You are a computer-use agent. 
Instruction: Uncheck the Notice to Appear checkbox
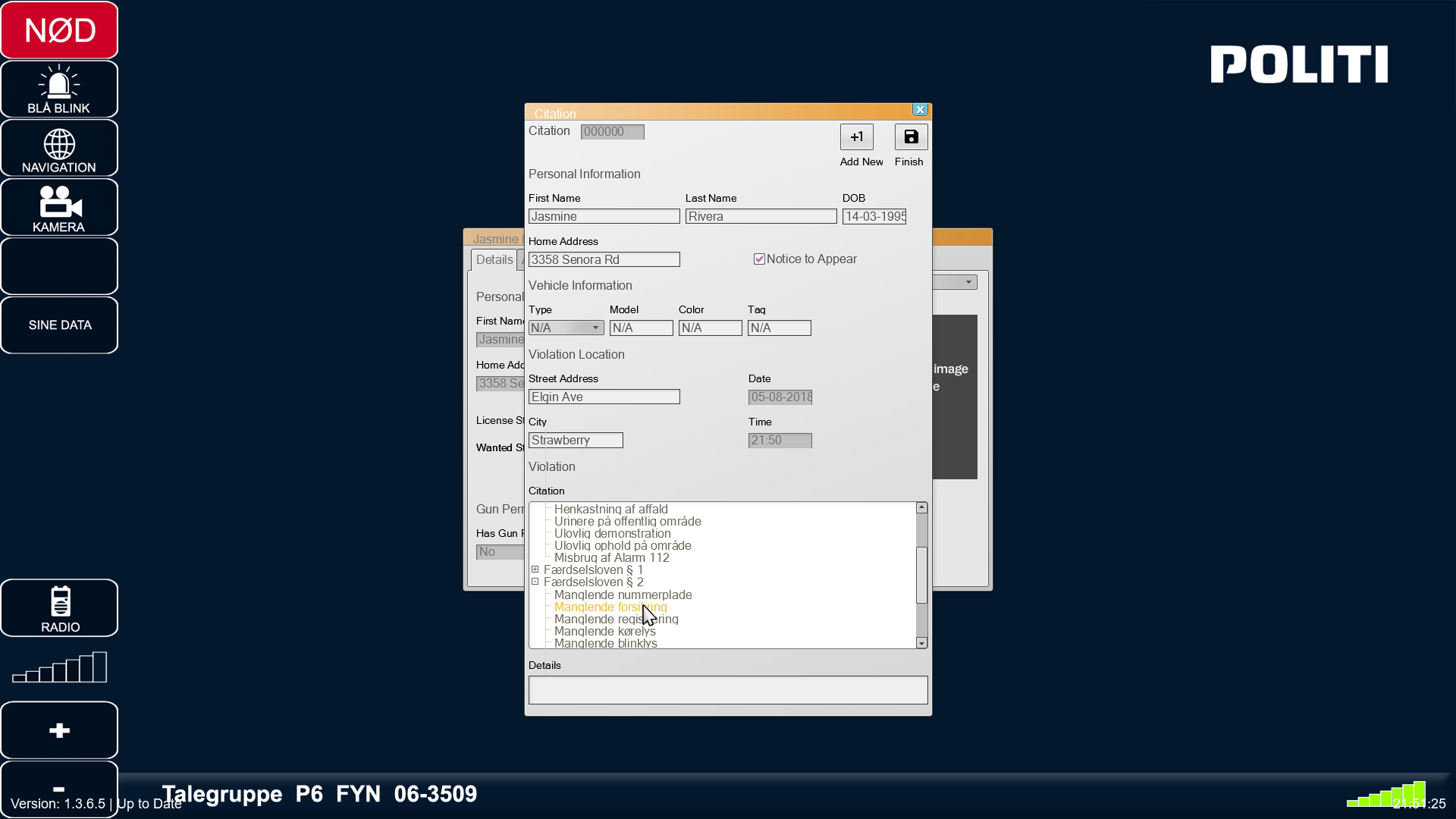pos(759,259)
